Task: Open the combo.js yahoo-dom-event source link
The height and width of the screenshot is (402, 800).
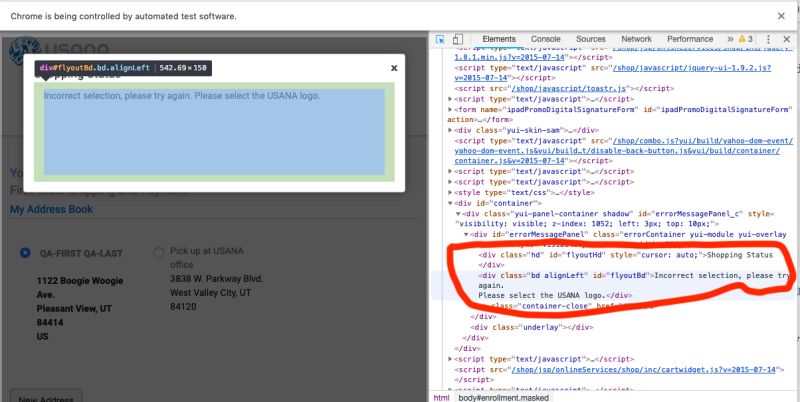Action: click(624, 150)
